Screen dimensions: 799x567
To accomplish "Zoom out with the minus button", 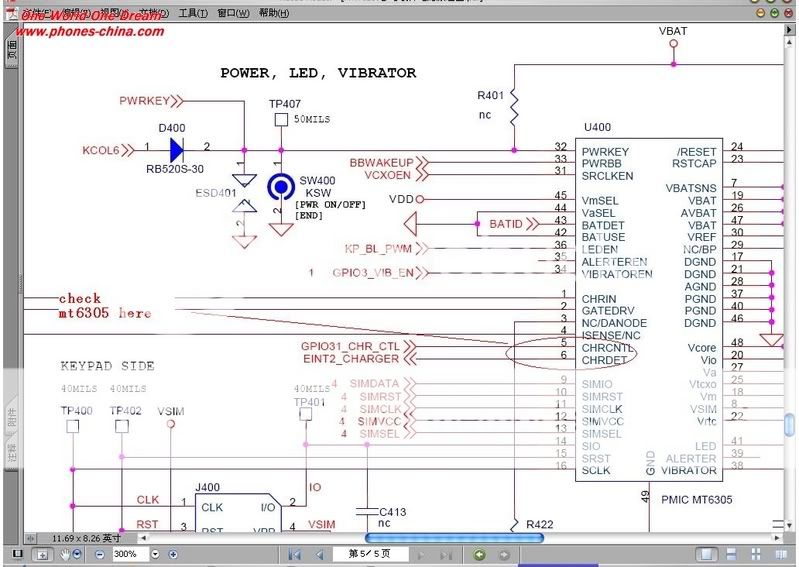I will [x=100, y=554].
